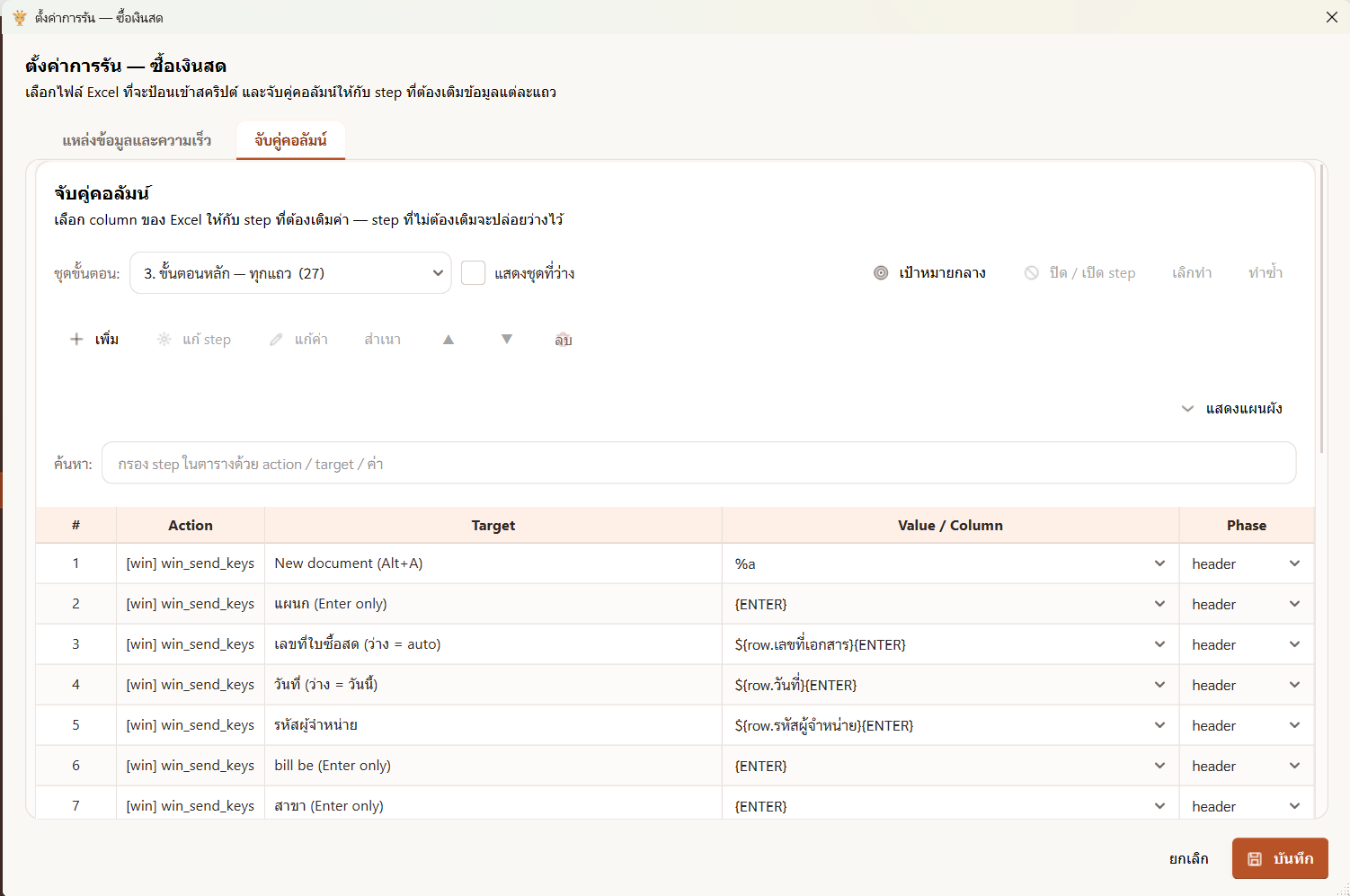Click the gear icon for แก้ step

pyautogui.click(x=164, y=339)
